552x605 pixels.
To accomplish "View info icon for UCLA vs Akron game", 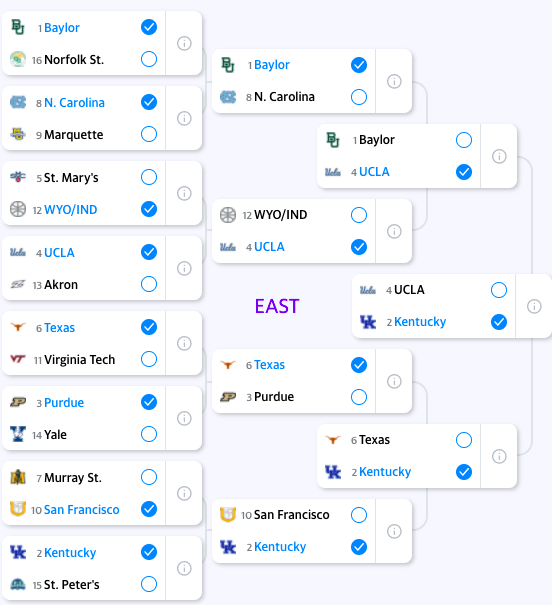I will (x=184, y=268).
